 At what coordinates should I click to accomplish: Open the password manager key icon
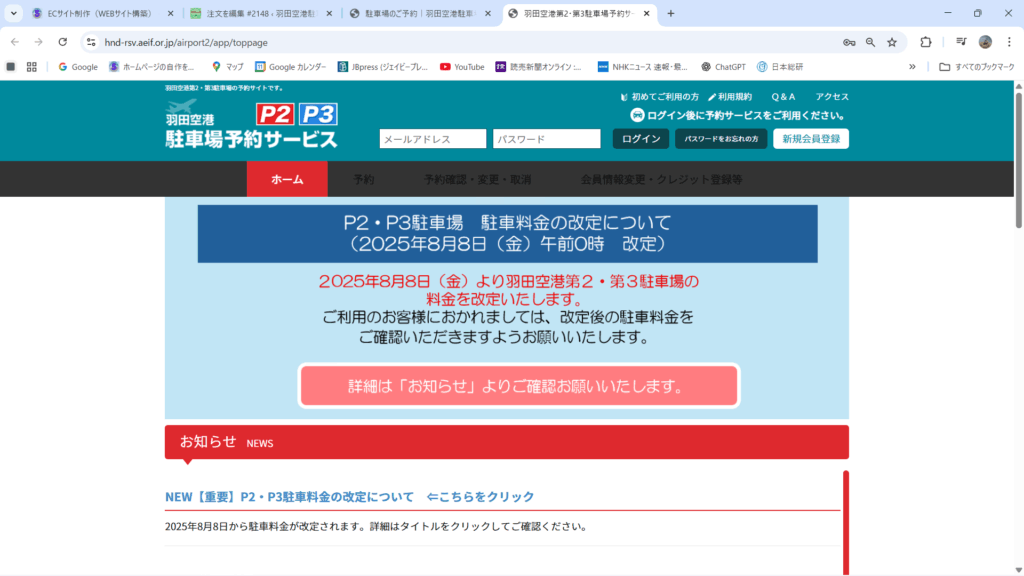point(849,42)
